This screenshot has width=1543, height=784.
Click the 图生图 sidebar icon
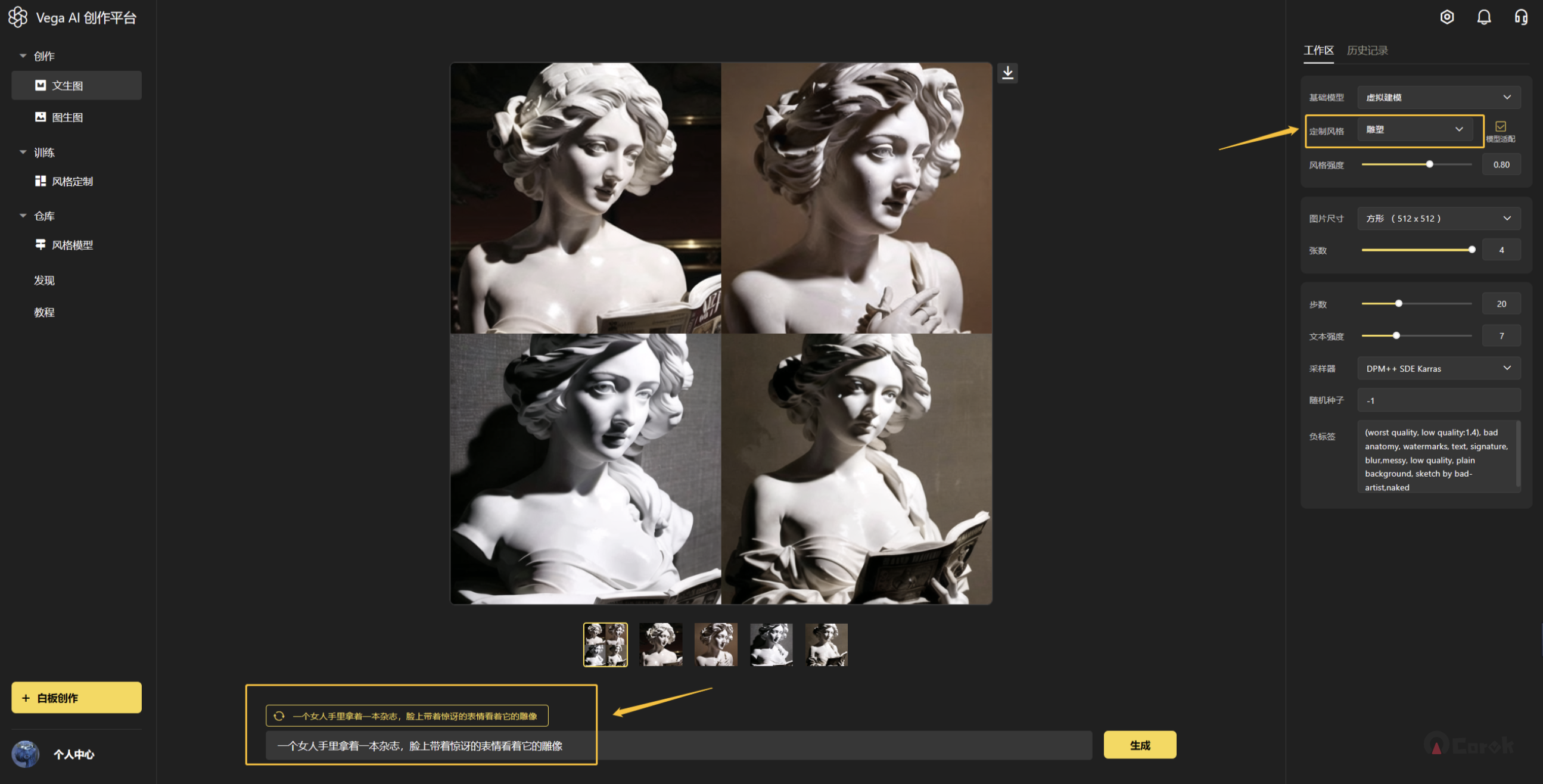[40, 117]
